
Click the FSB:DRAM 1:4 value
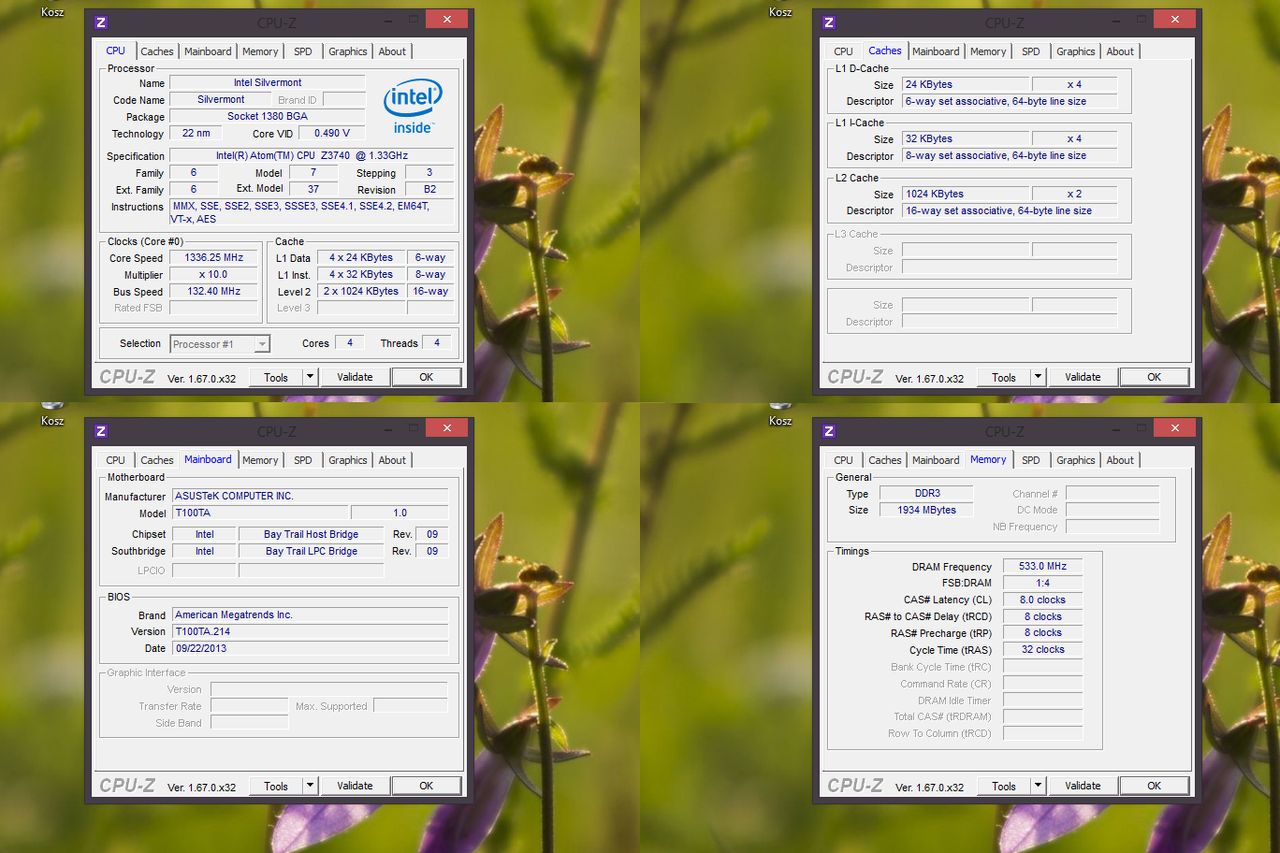point(1042,583)
